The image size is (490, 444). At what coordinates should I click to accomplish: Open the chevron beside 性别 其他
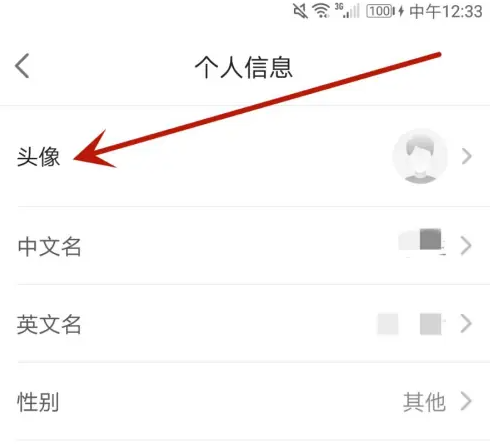coord(466,401)
